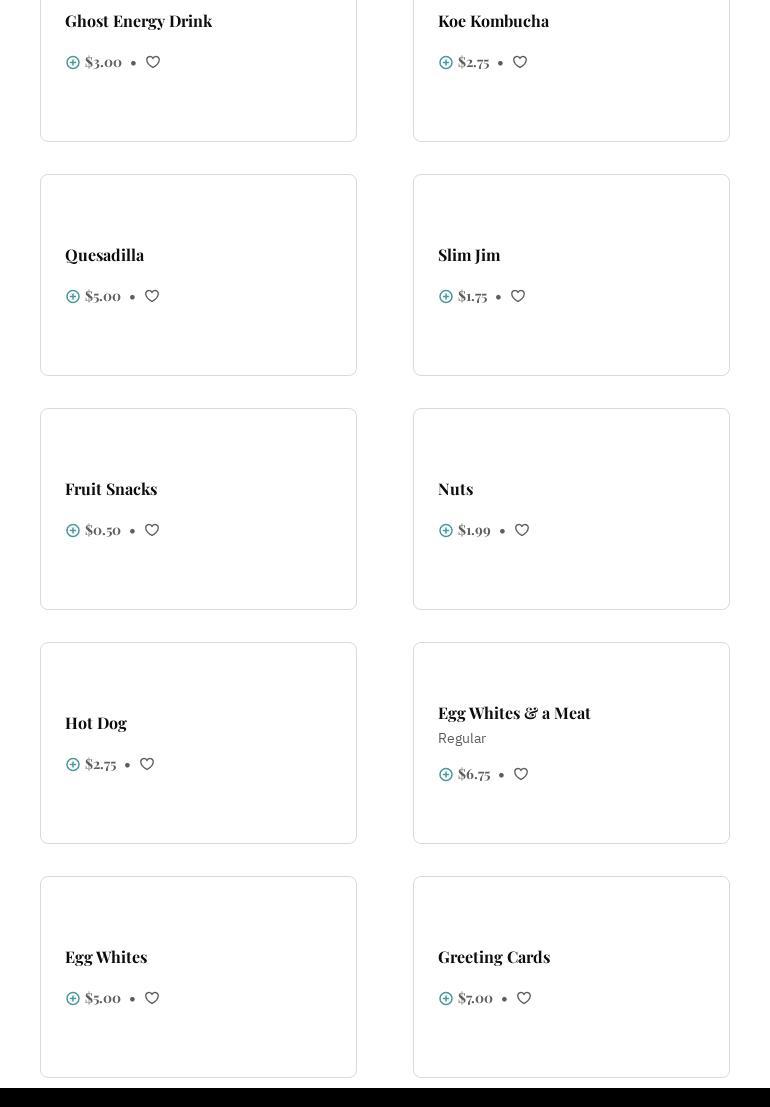Click the plus icon for Fruit Snacks
This screenshot has width=770, height=1107.
73,530
